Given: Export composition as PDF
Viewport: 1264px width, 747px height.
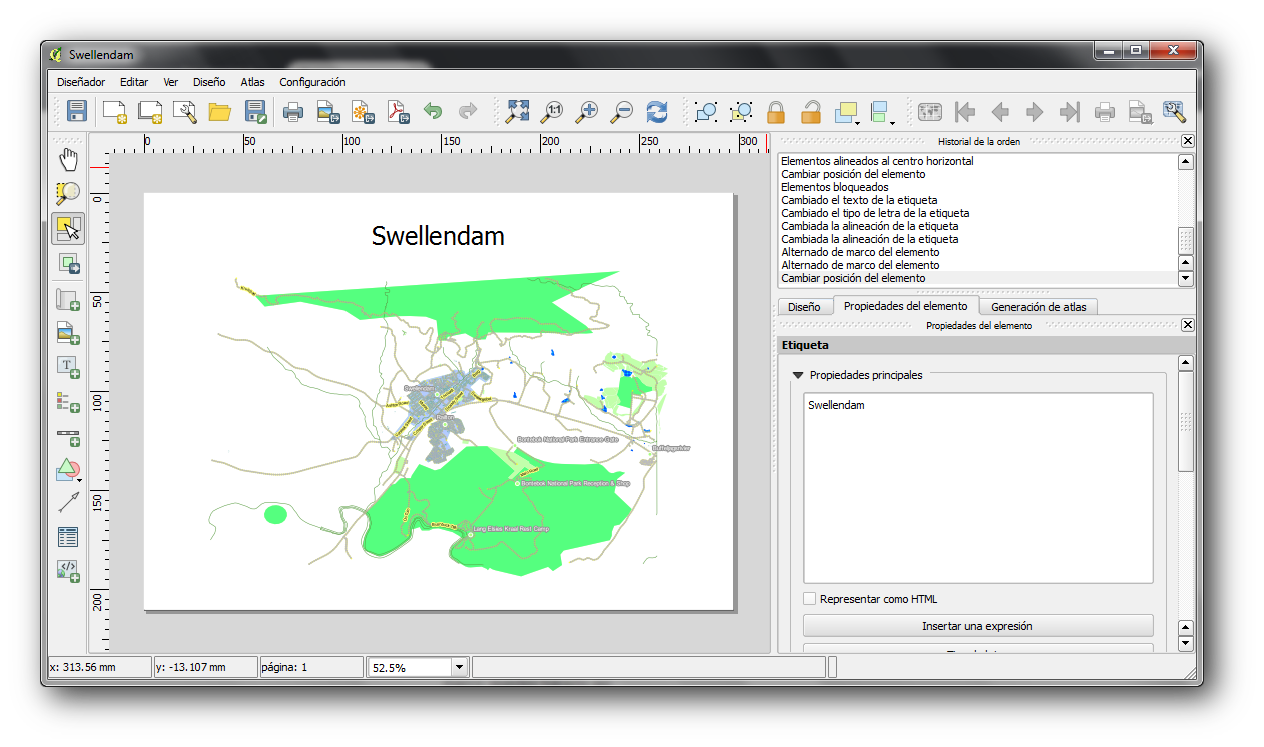Looking at the screenshot, I should pos(398,111).
